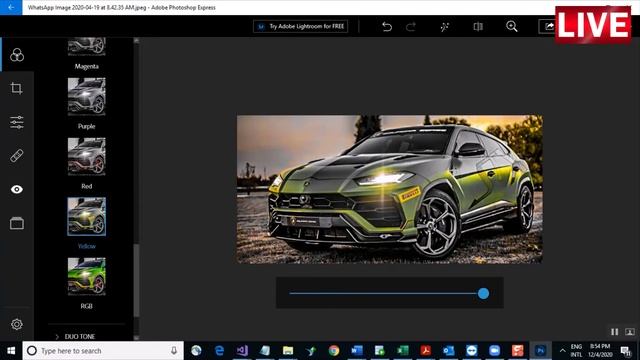640x360 pixels.
Task: Open TeamViewer from taskbar
Action: tap(471, 351)
